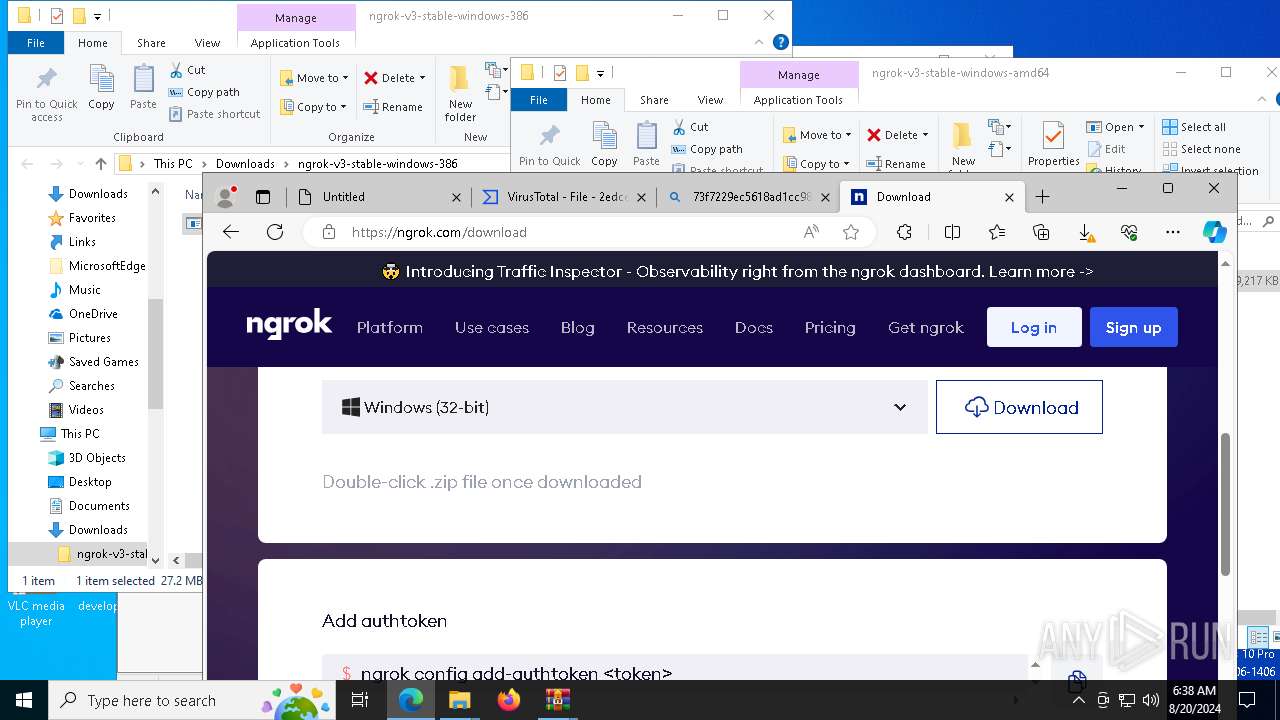
Task: Click Rename in the 386 Explorer window
Action: [x=393, y=107]
